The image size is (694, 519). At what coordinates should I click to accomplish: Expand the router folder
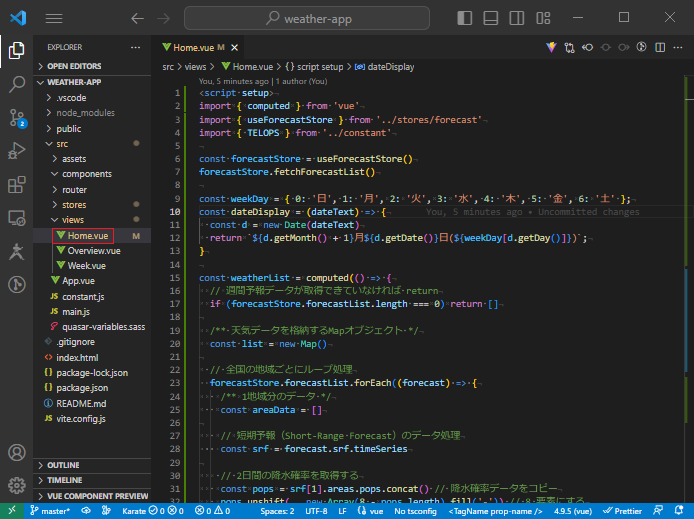[x=92, y=190]
